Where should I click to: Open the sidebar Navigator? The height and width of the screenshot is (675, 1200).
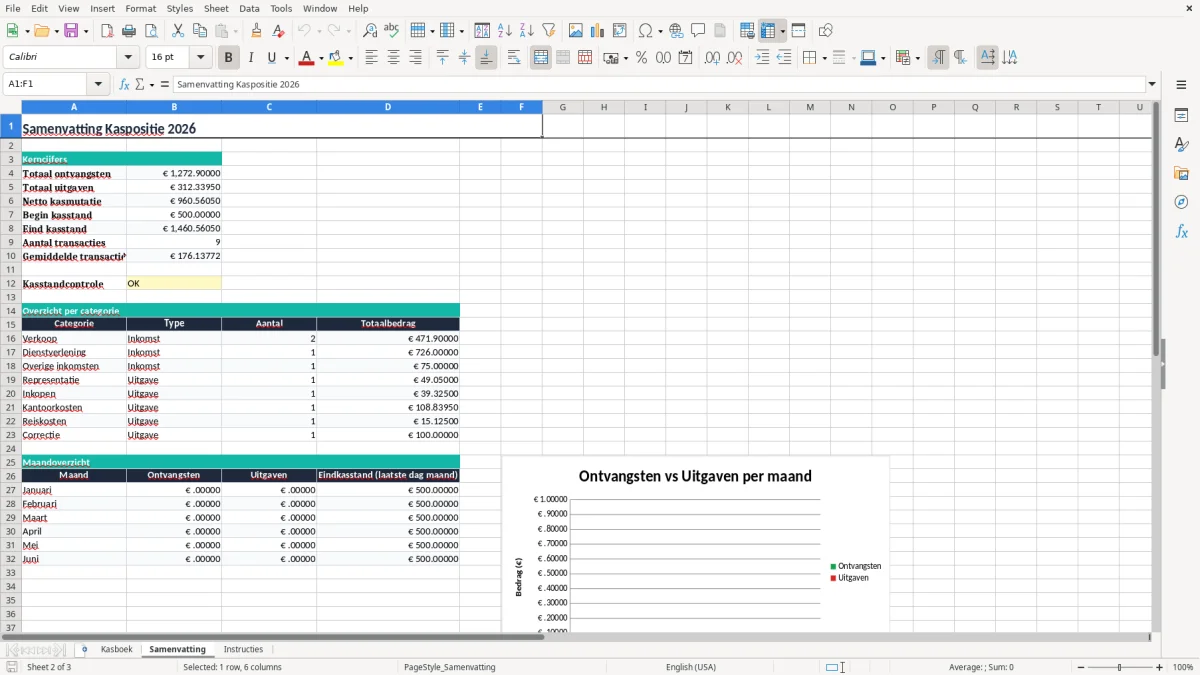click(x=1181, y=202)
